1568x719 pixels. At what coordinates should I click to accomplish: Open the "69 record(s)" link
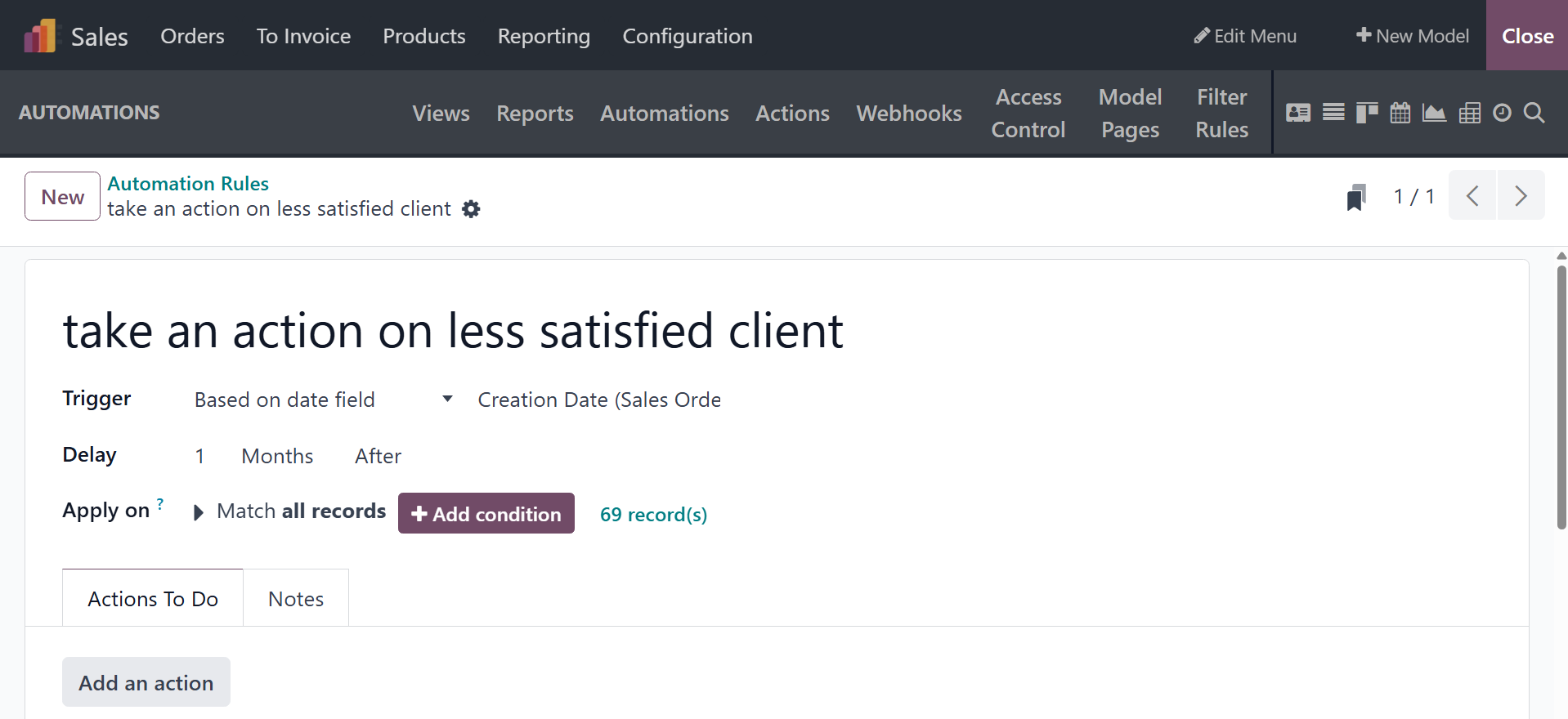click(653, 515)
